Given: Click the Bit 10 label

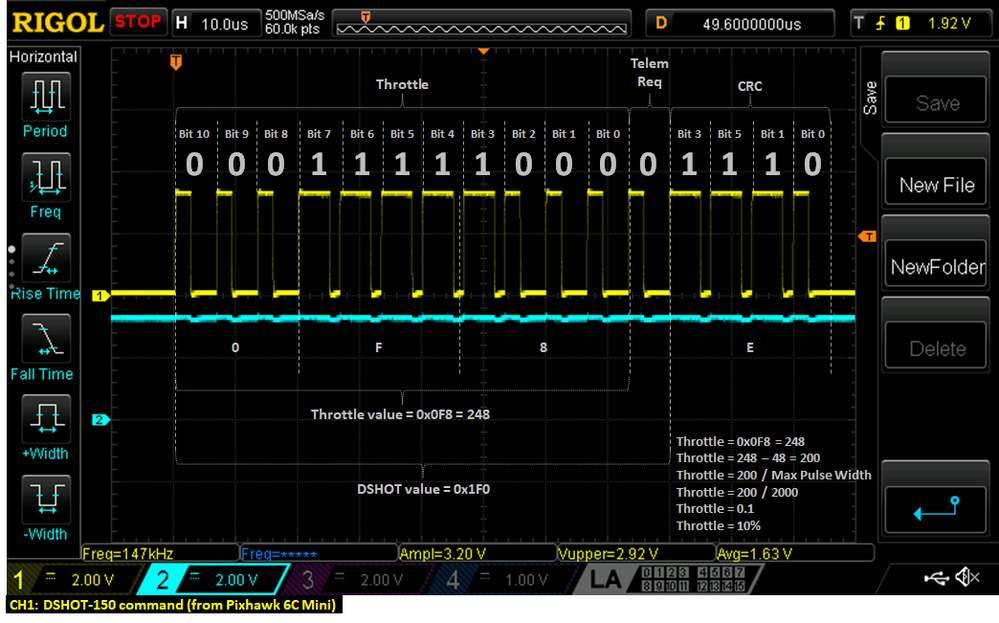Looking at the screenshot, I should tap(194, 134).
